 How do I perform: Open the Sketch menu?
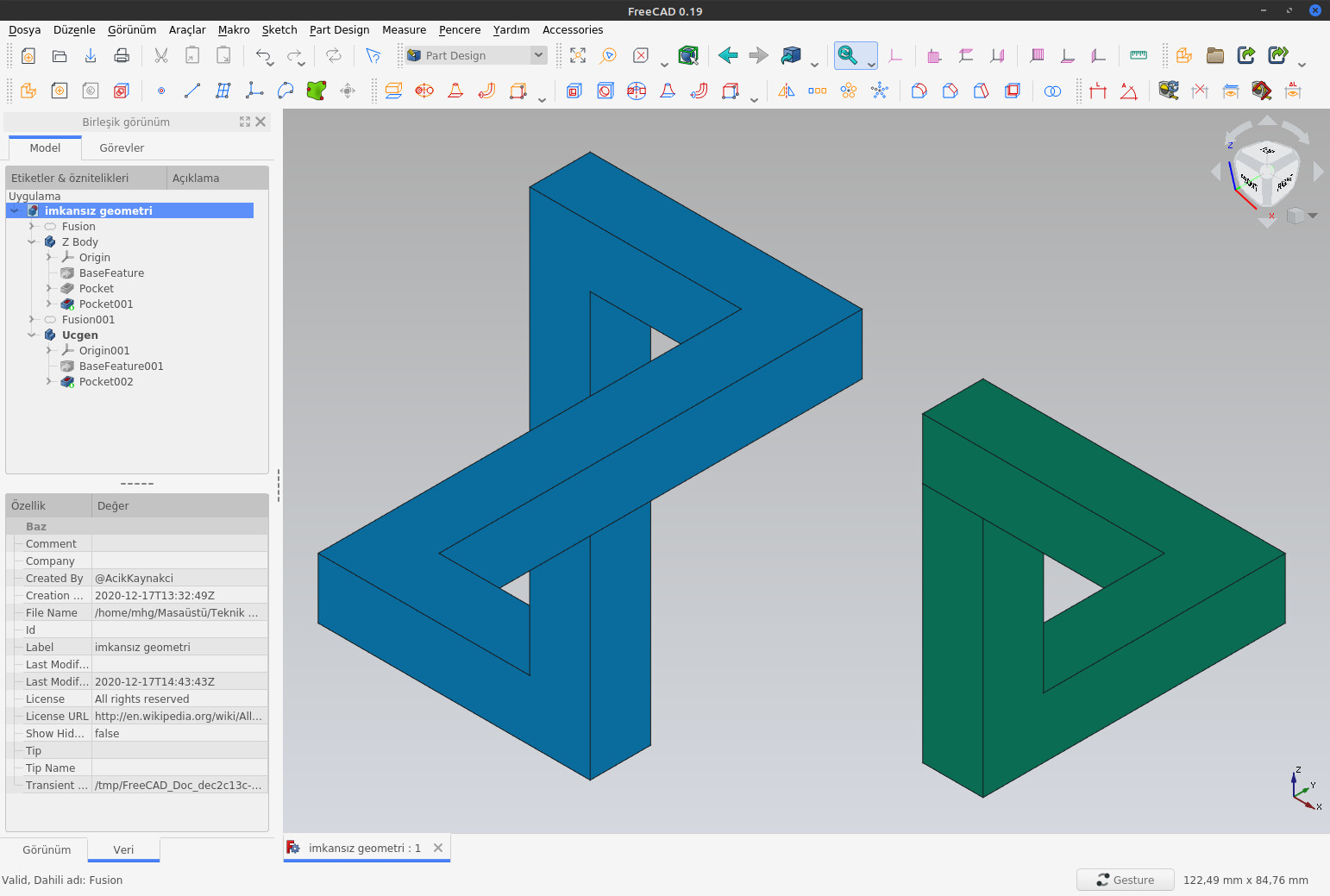tap(279, 29)
